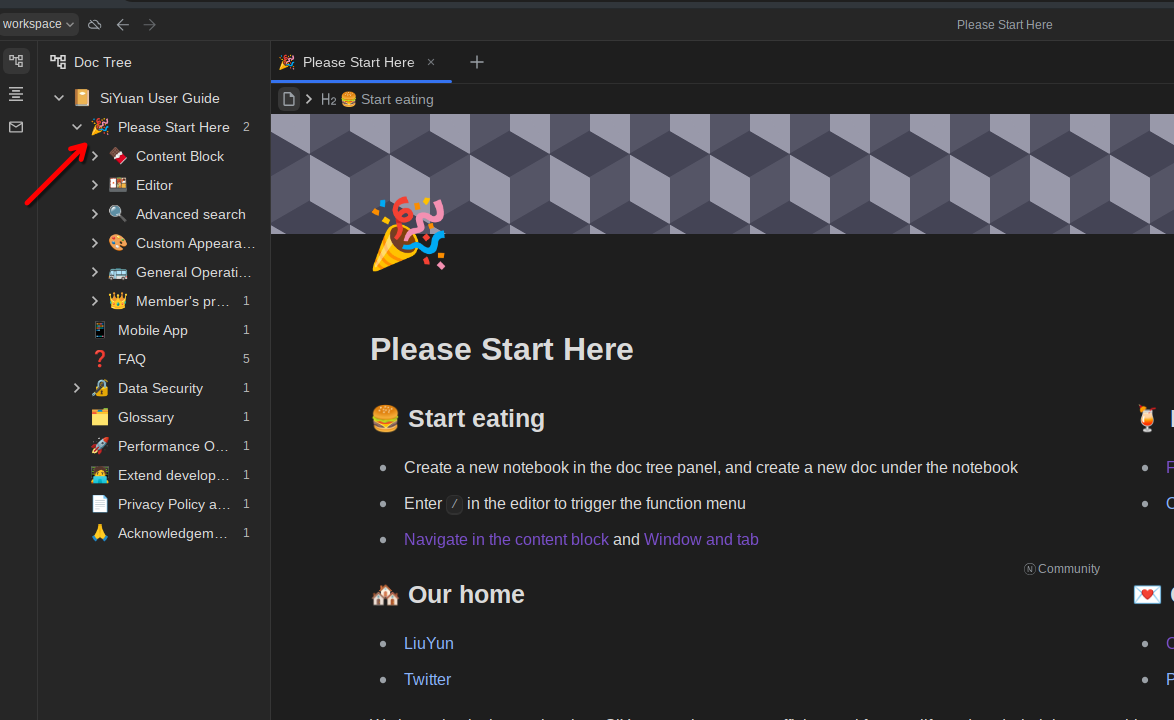Click the large party popper document icon
This screenshot has height=720, width=1174.
click(x=408, y=234)
